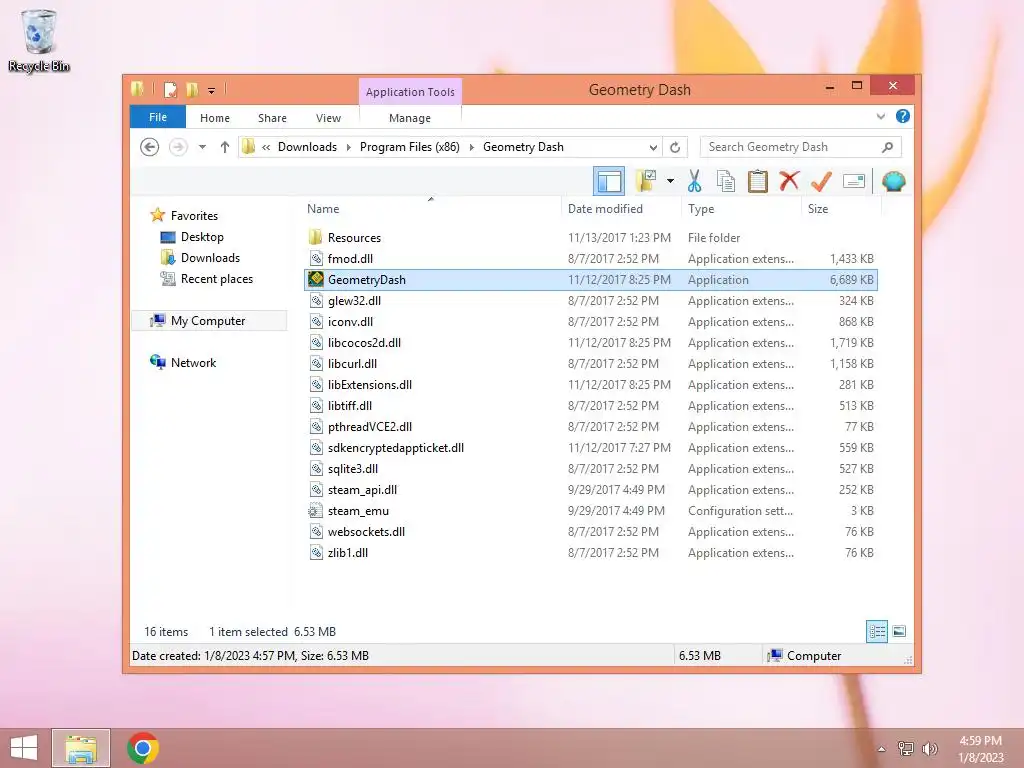Click the orange checkmark properties icon
Image resolution: width=1024 pixels, height=768 pixels.
(821, 181)
